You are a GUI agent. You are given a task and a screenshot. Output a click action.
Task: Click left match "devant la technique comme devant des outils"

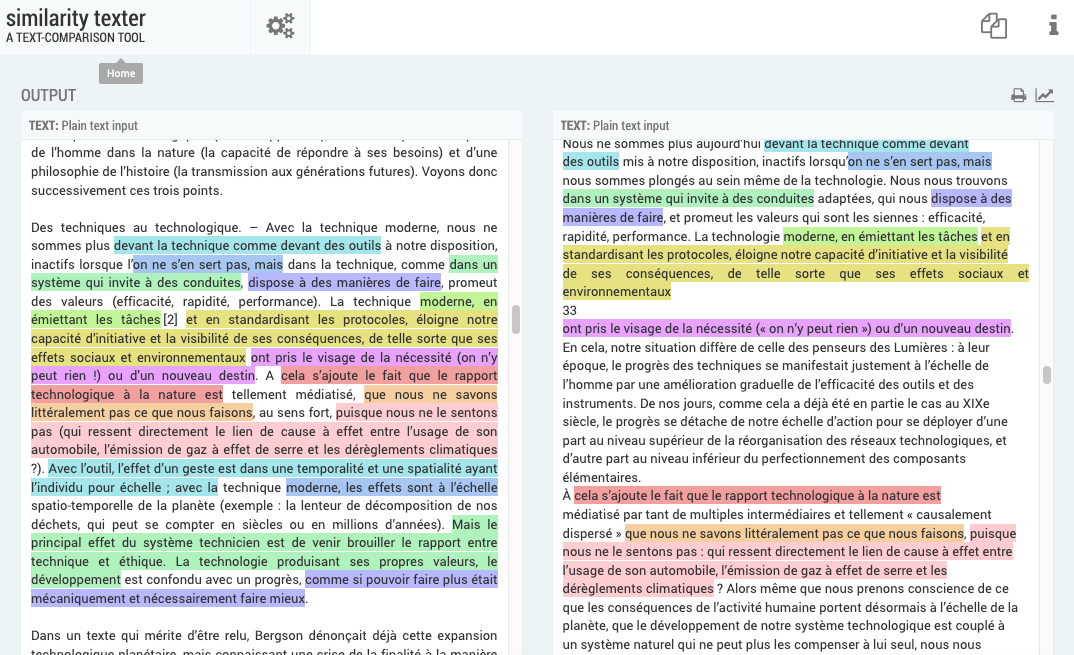point(248,246)
